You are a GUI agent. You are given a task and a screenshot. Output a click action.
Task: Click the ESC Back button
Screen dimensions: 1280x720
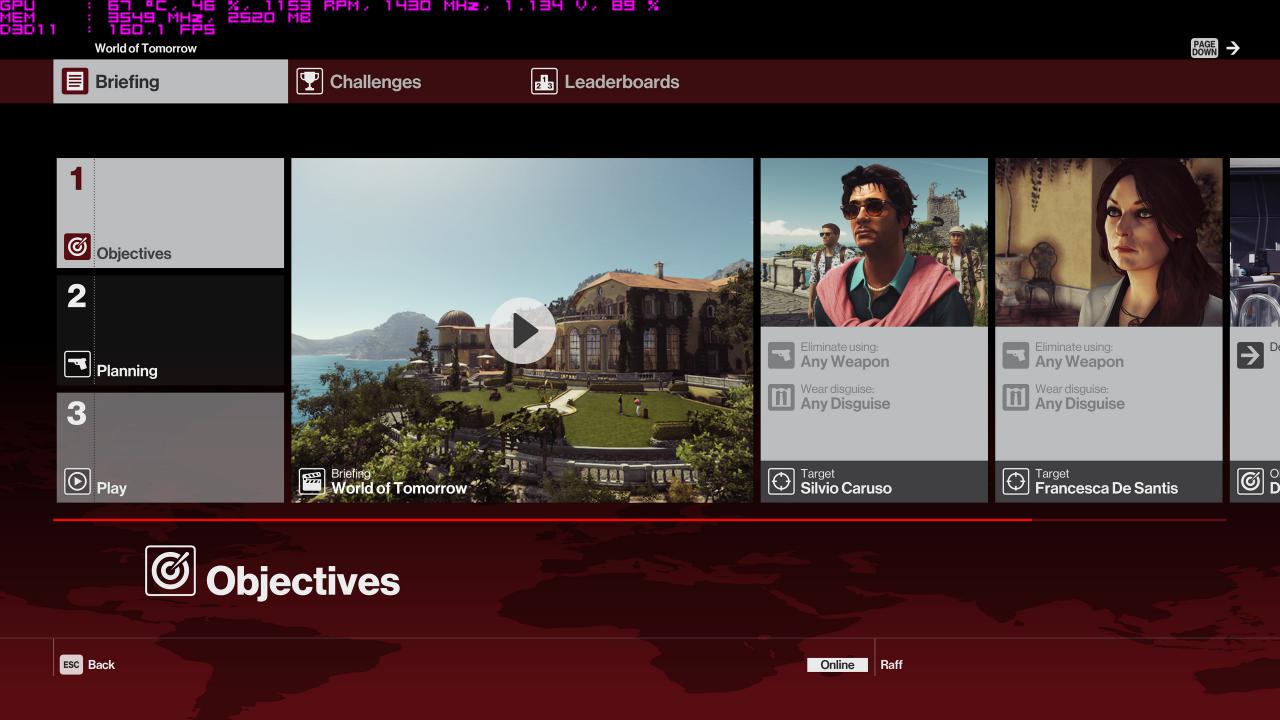click(x=88, y=664)
